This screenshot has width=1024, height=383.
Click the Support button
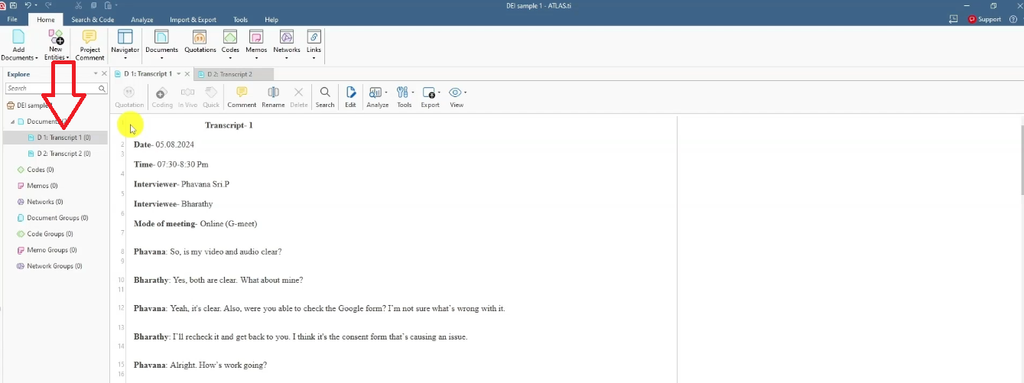pos(984,20)
